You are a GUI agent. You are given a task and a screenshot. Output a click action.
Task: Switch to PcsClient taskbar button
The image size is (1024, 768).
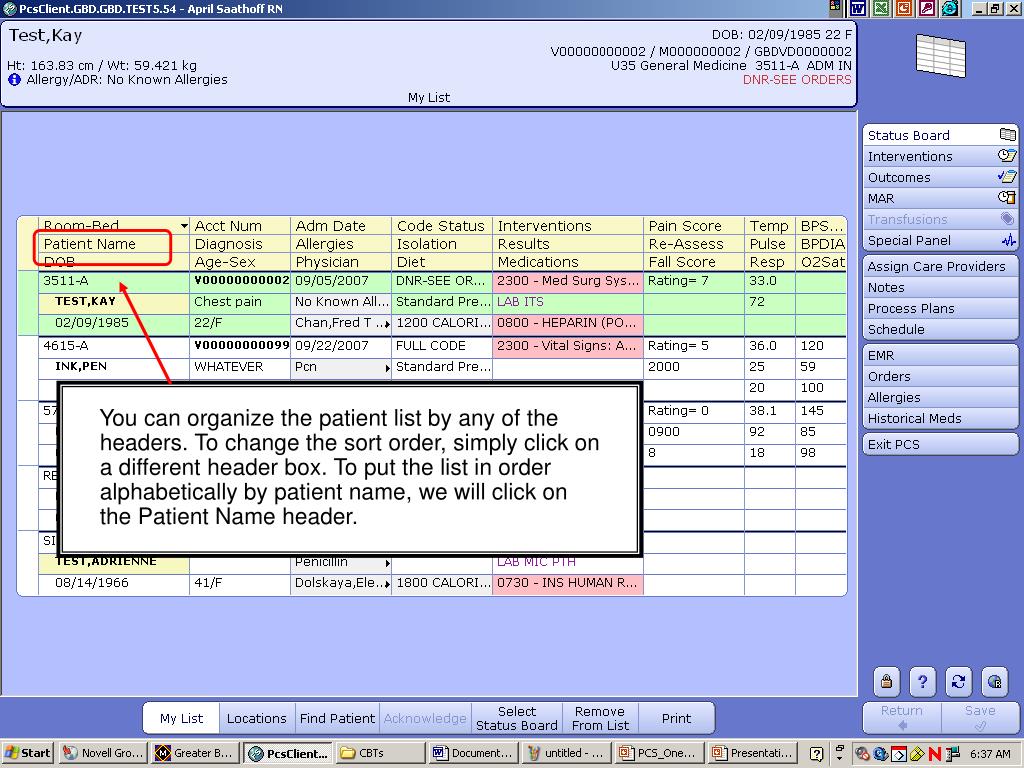pyautogui.click(x=288, y=753)
